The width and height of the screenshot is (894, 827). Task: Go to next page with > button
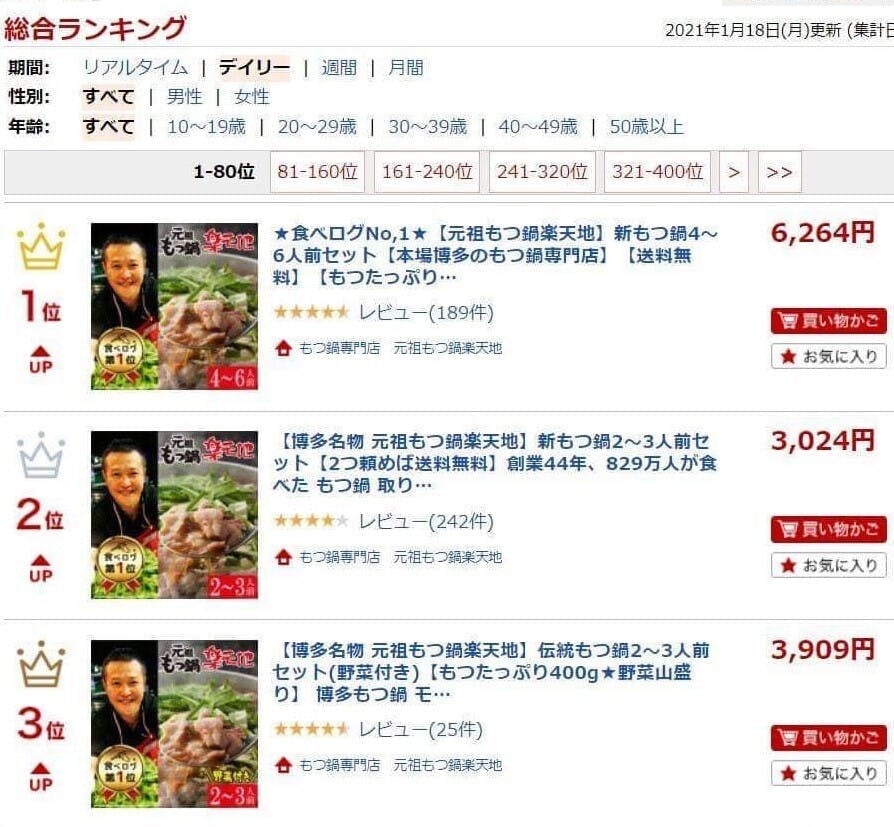734,172
